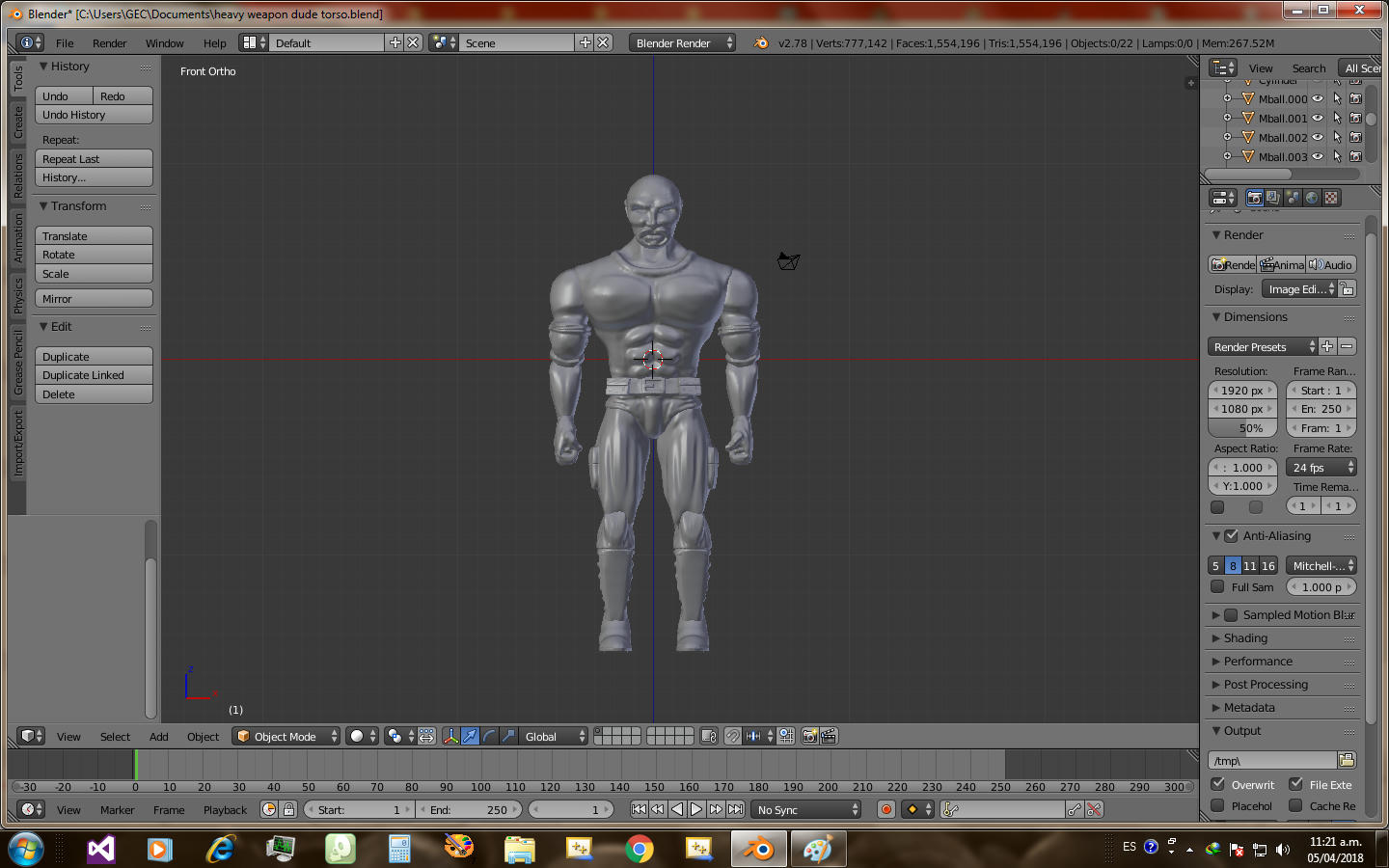
Task: Click the timeline lock range padlock icon
Action: (288, 809)
